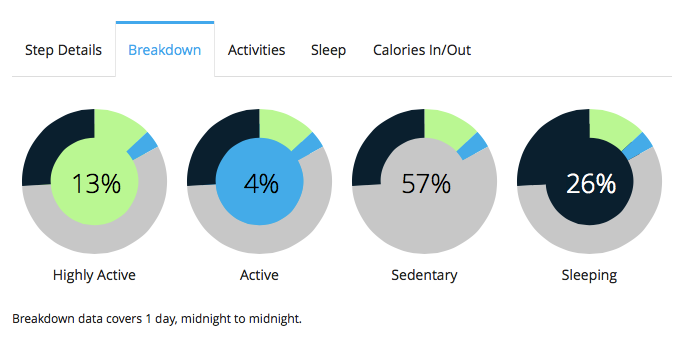Click the 4% Active donut center
Screen dimensions: 686x360
pos(260,183)
